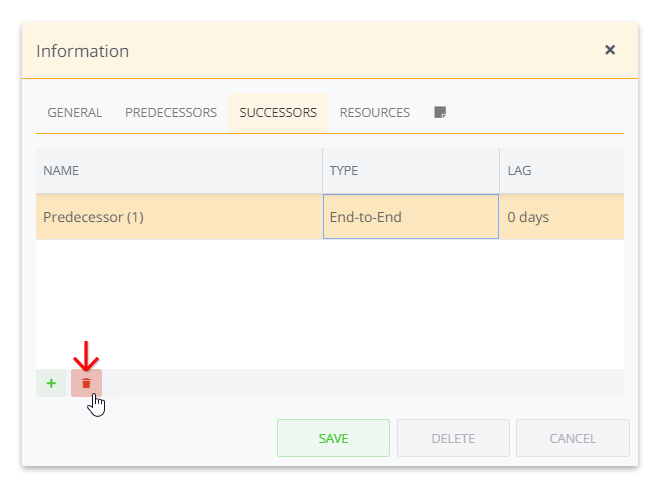This screenshot has width=660, height=488.
Task: Click the Lag column header
Action: (561, 171)
